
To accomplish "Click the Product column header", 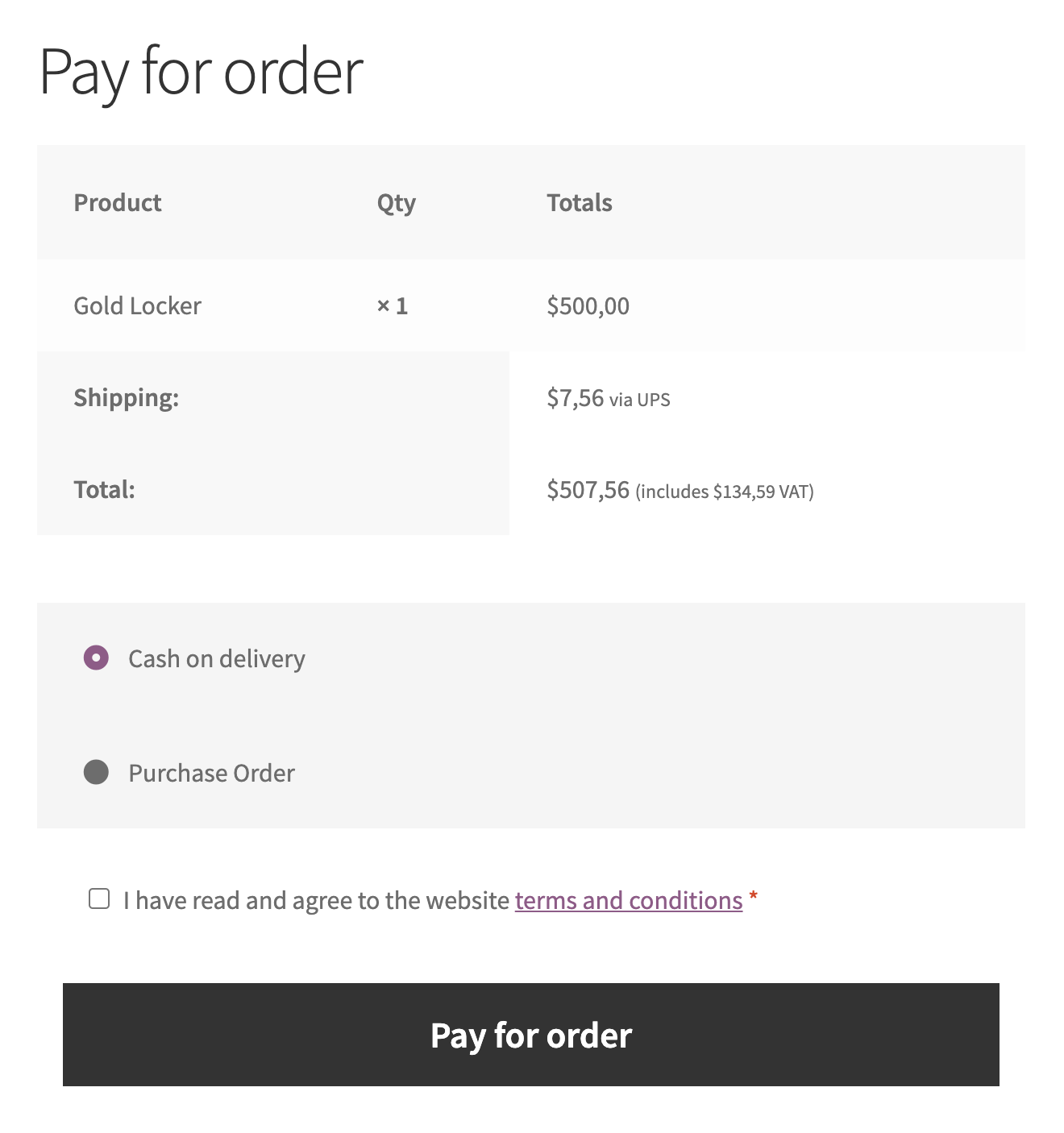I will (118, 203).
